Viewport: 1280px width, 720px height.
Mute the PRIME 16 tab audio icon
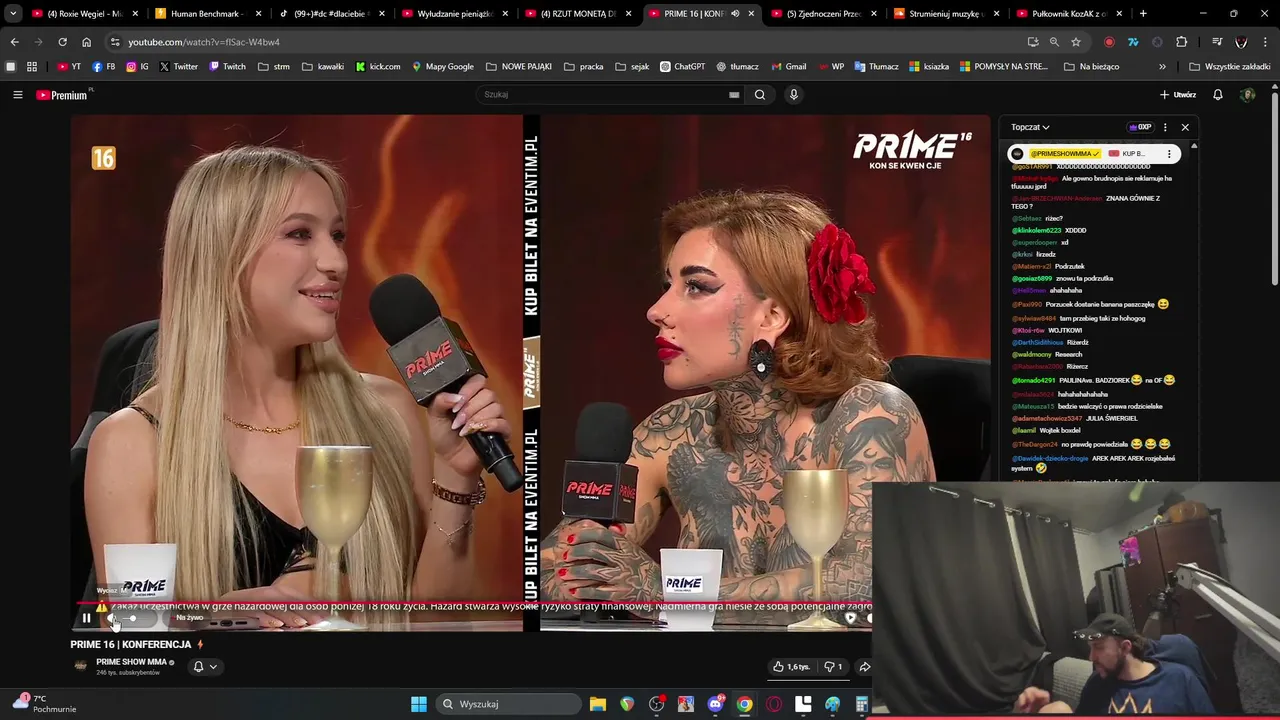[x=735, y=14]
